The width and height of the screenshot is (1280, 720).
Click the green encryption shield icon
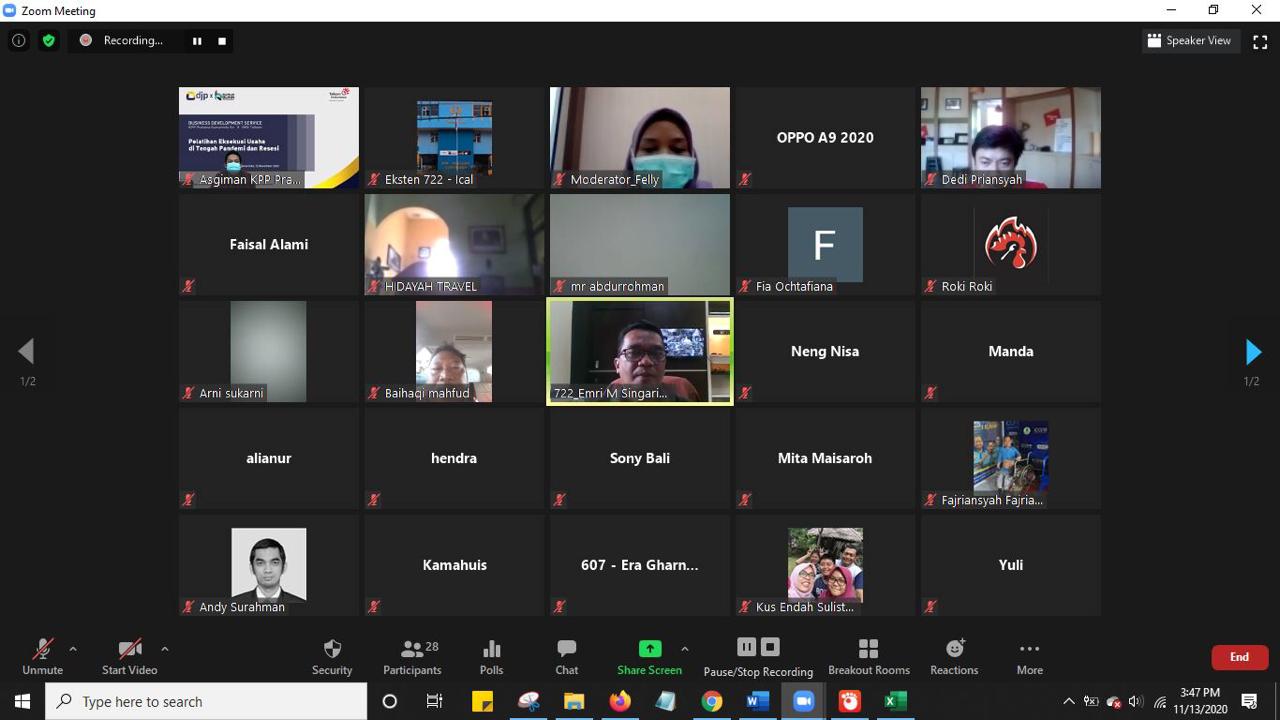coord(48,41)
